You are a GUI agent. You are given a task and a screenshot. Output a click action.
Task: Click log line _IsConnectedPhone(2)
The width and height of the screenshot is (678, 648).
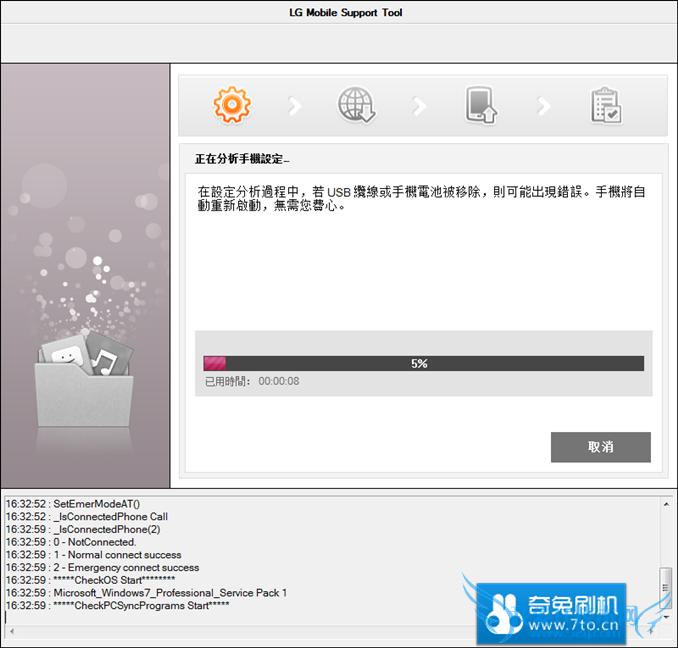click(x=83, y=530)
